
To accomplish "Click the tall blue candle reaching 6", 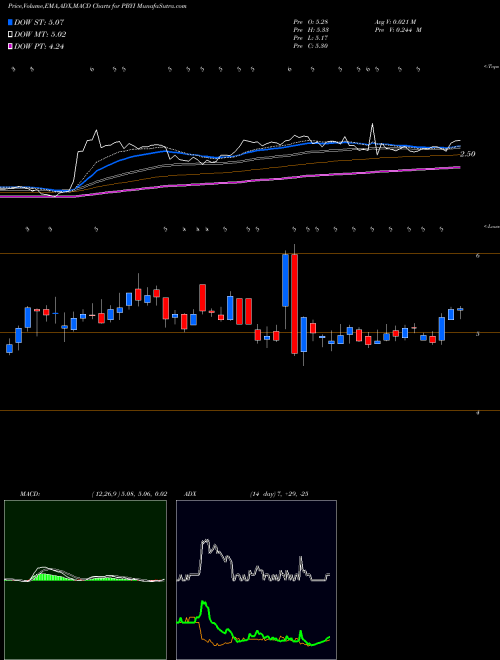I will point(285,280).
